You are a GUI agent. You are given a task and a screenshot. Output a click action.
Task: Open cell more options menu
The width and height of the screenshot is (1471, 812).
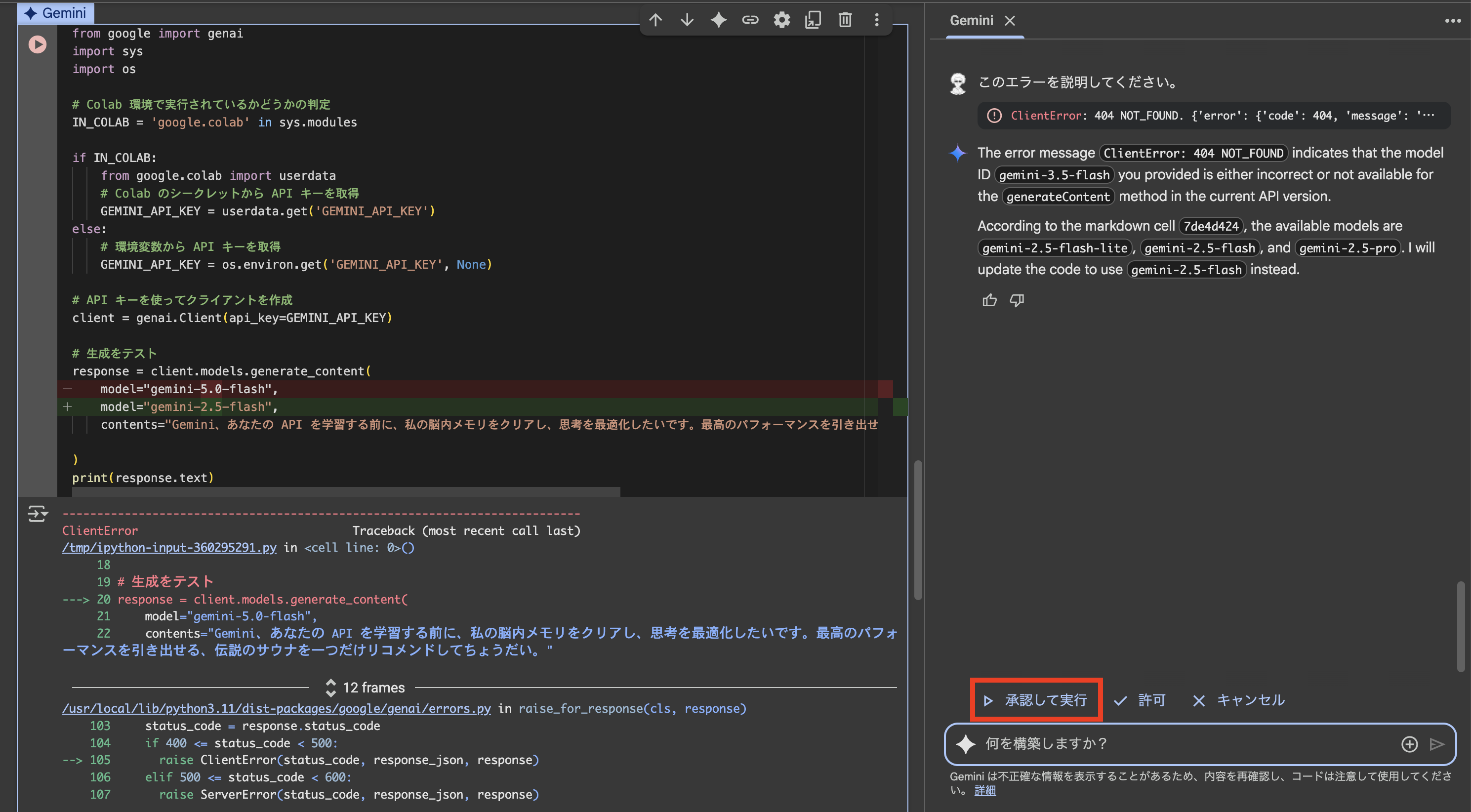pos(877,20)
